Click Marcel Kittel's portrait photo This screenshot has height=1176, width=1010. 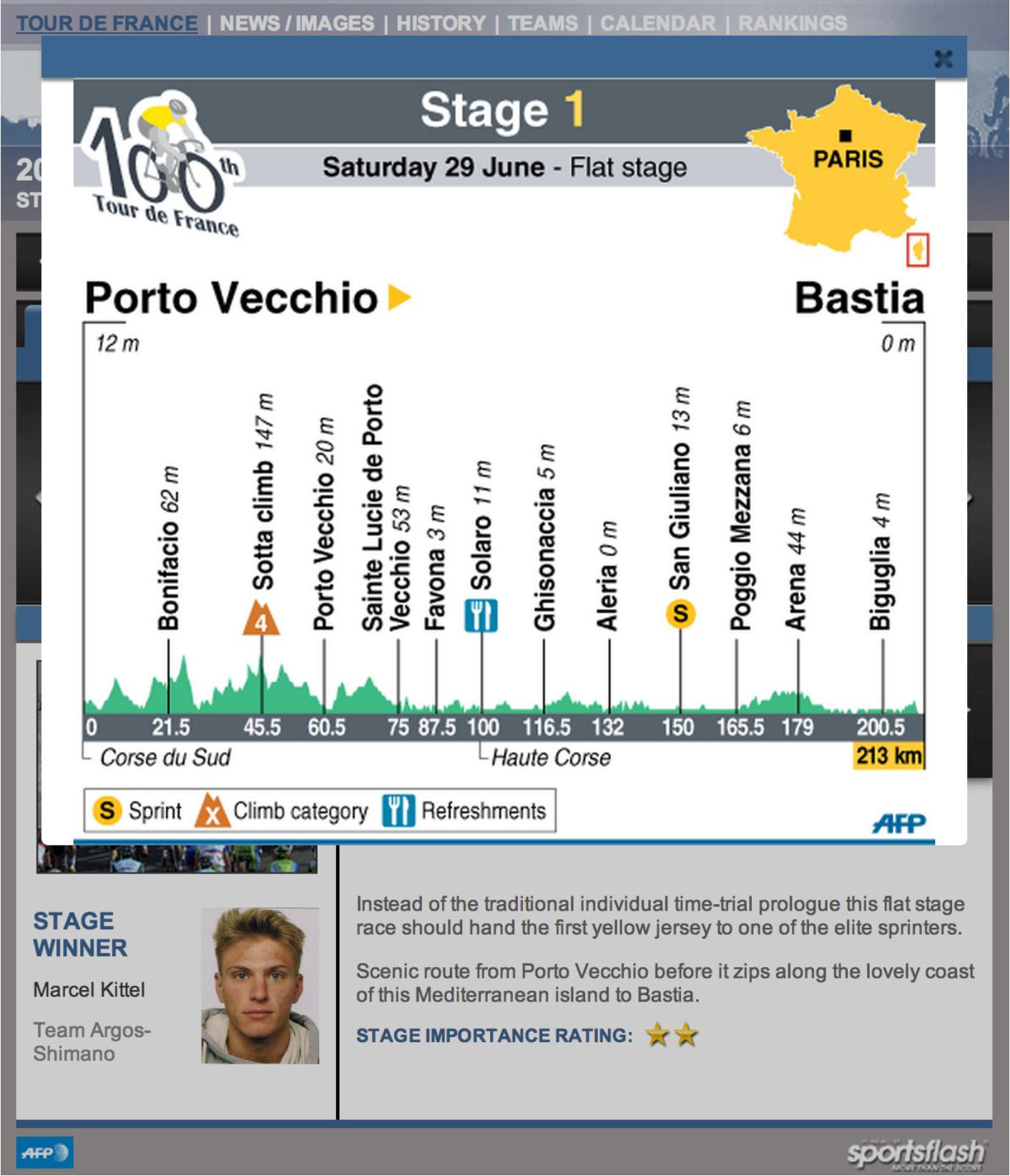coord(260,986)
